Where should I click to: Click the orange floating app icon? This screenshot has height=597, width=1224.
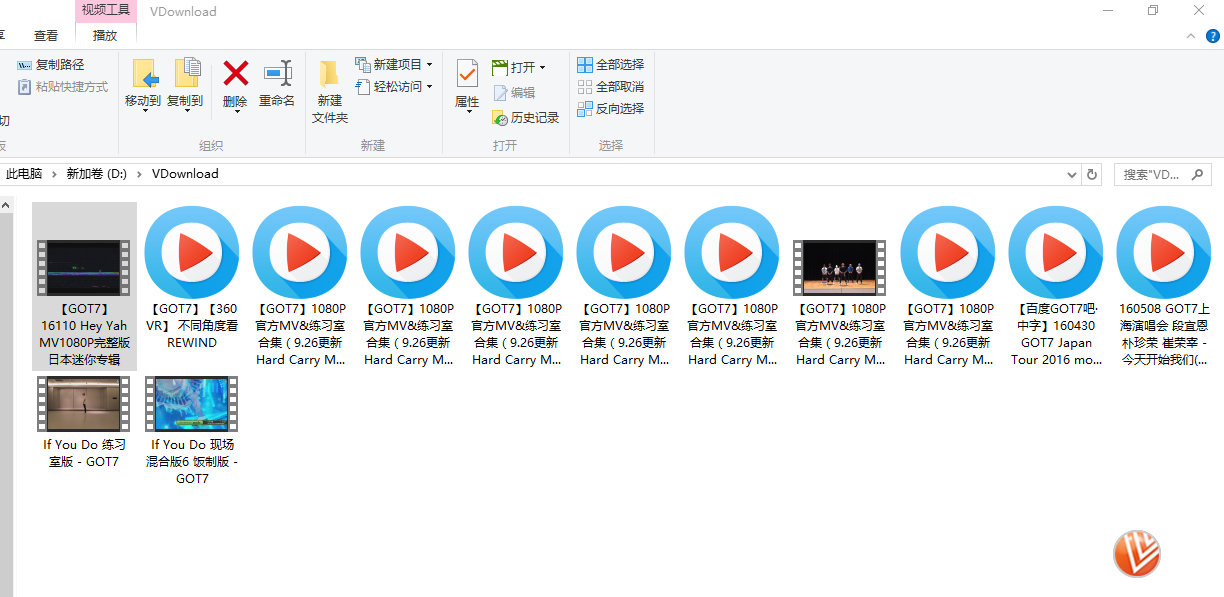coord(1137,553)
